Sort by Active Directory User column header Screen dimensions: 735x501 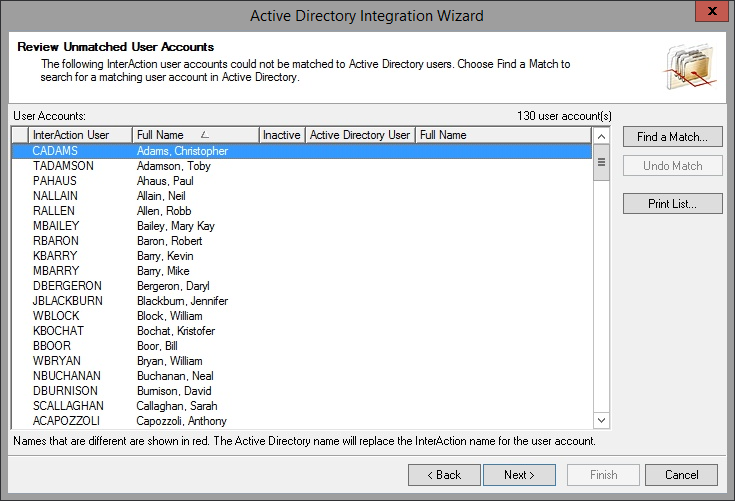point(360,135)
